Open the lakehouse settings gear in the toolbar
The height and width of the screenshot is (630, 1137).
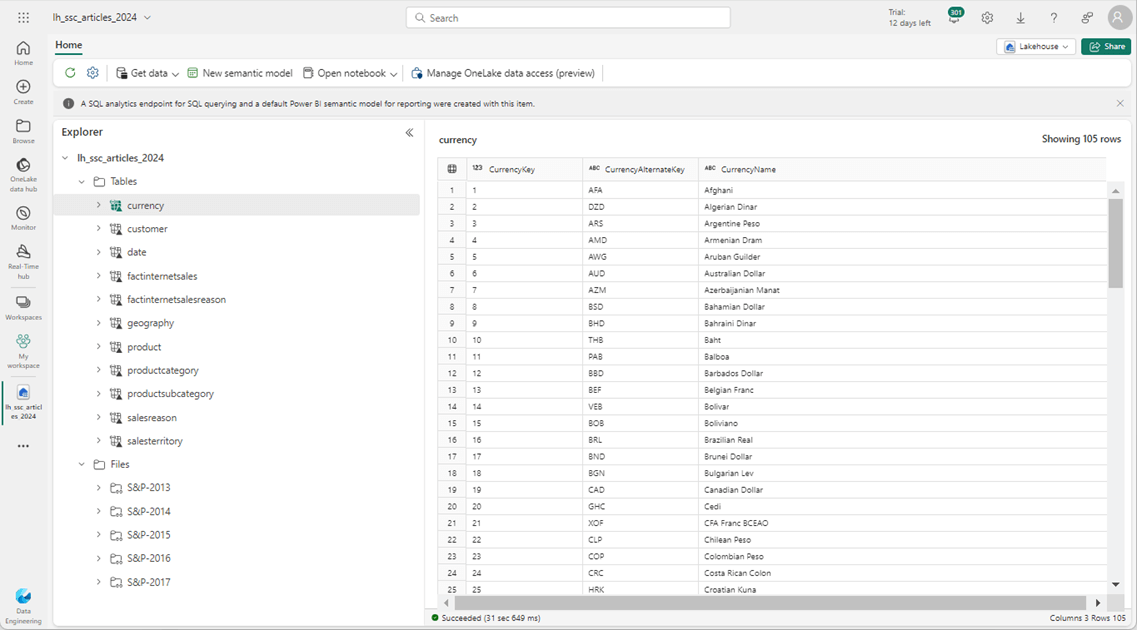click(x=93, y=73)
